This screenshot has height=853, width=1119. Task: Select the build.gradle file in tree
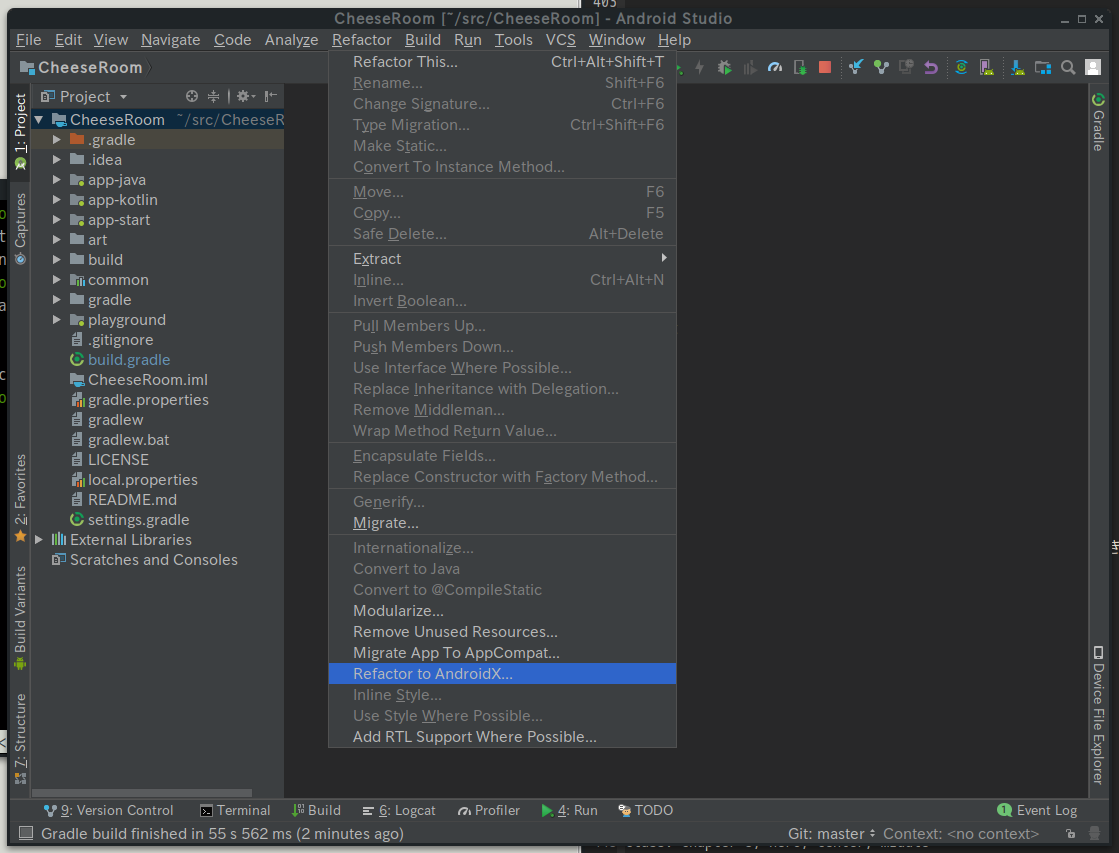click(128, 360)
